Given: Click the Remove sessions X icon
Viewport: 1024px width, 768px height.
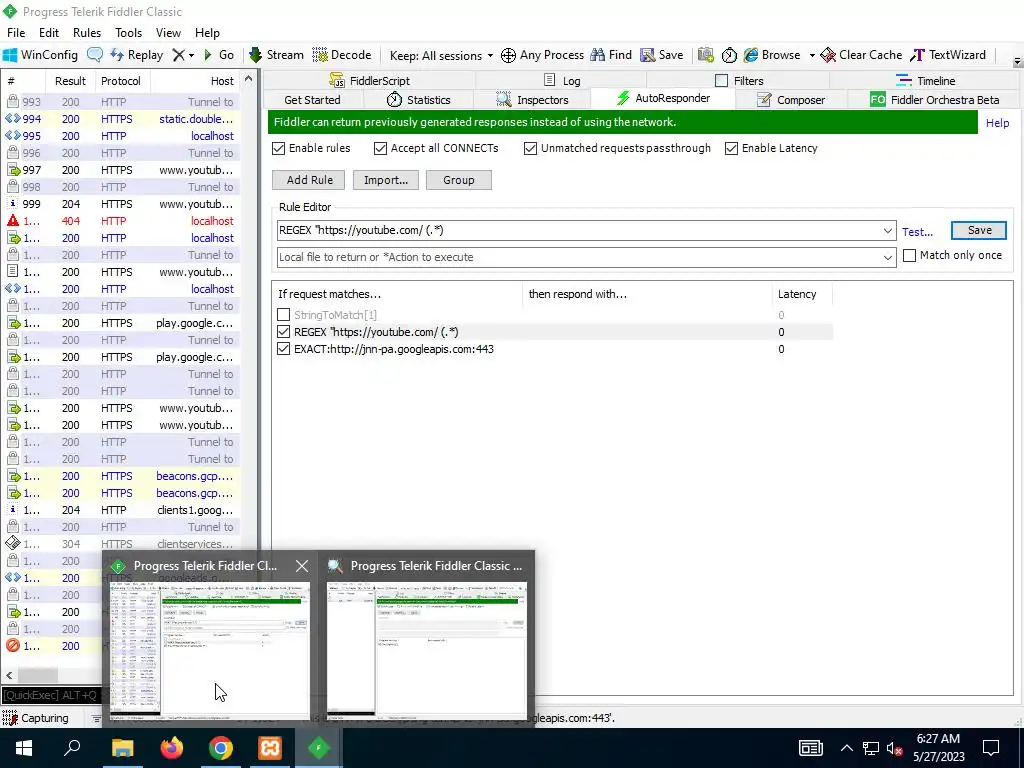Looking at the screenshot, I should coord(178,55).
